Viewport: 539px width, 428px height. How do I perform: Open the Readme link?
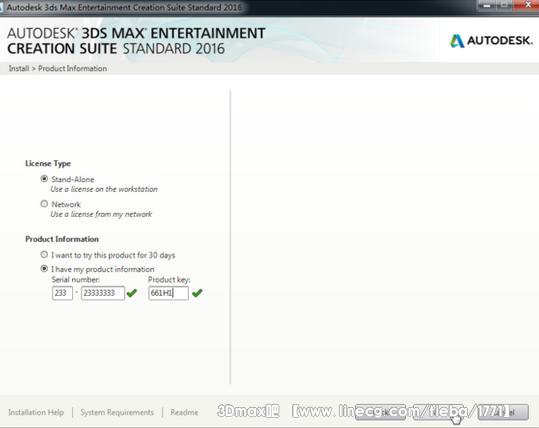[x=184, y=412]
